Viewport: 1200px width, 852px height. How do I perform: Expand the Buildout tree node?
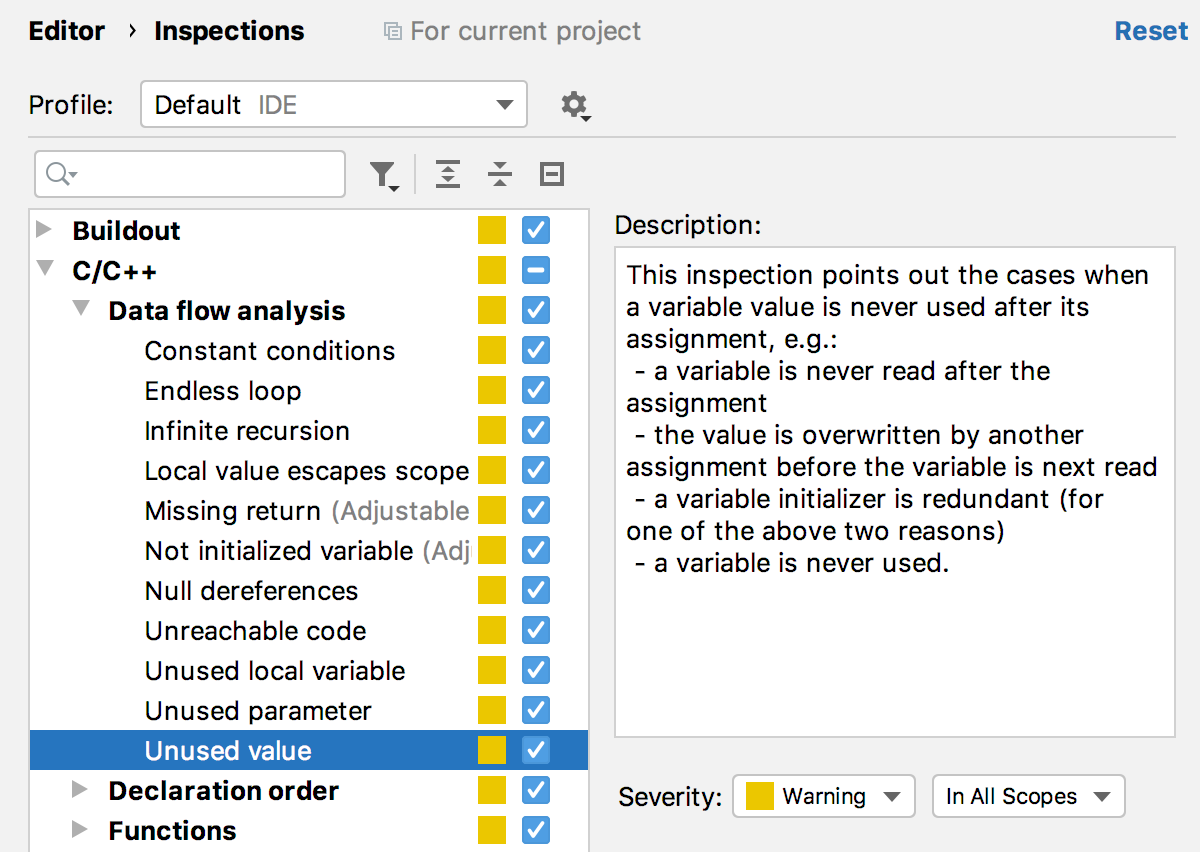[43, 230]
